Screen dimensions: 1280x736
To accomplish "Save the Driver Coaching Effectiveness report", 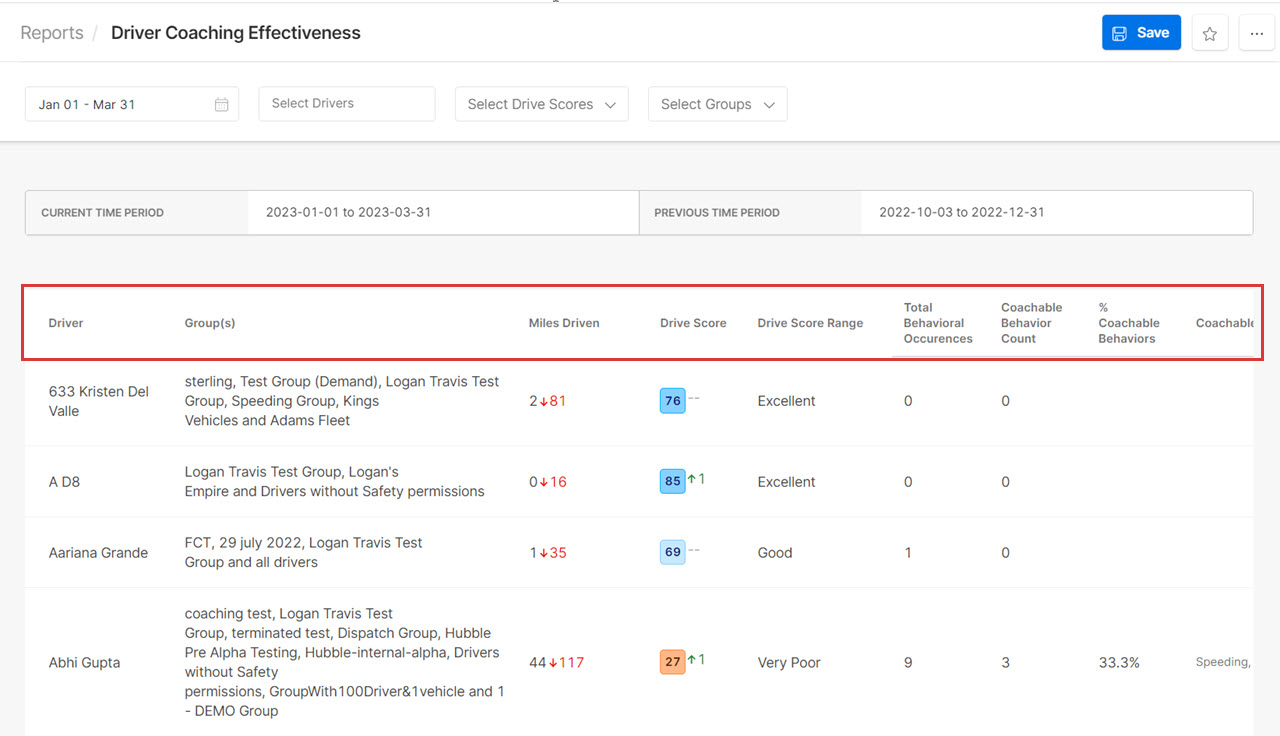I will pos(1141,32).
